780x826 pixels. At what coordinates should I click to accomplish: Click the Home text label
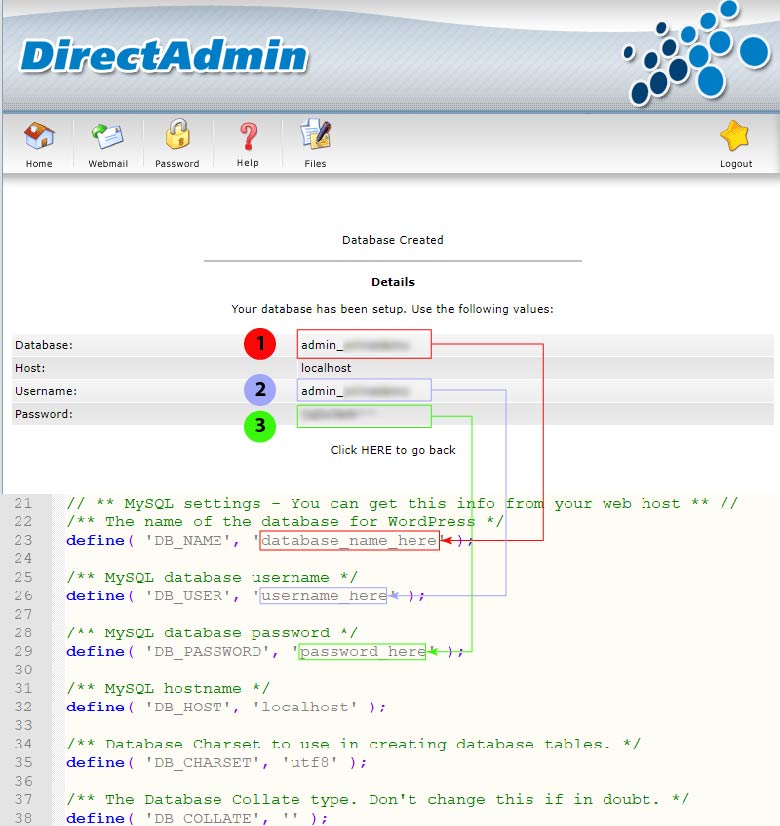click(39, 164)
